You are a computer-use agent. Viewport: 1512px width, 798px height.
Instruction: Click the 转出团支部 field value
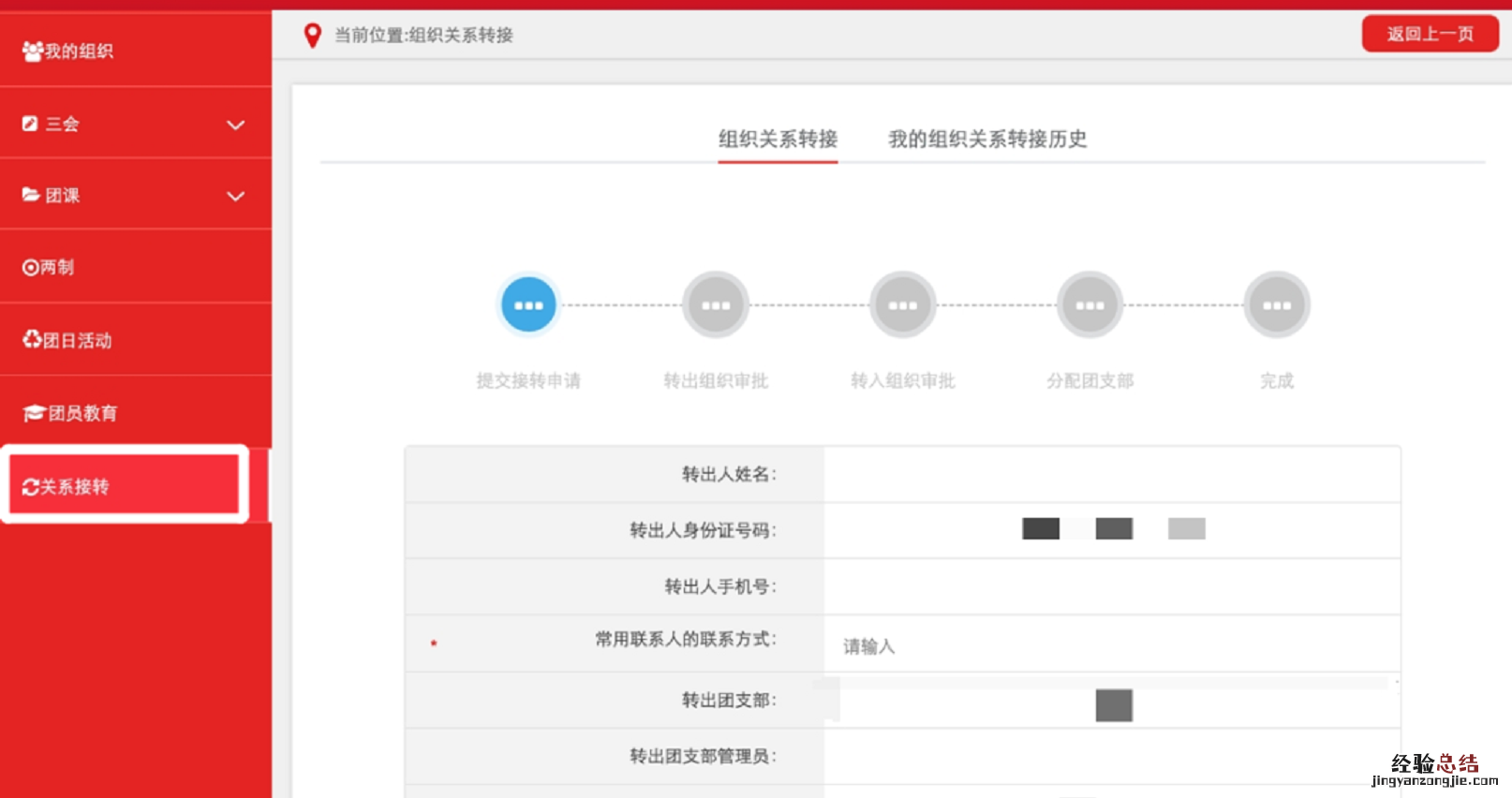click(1113, 704)
